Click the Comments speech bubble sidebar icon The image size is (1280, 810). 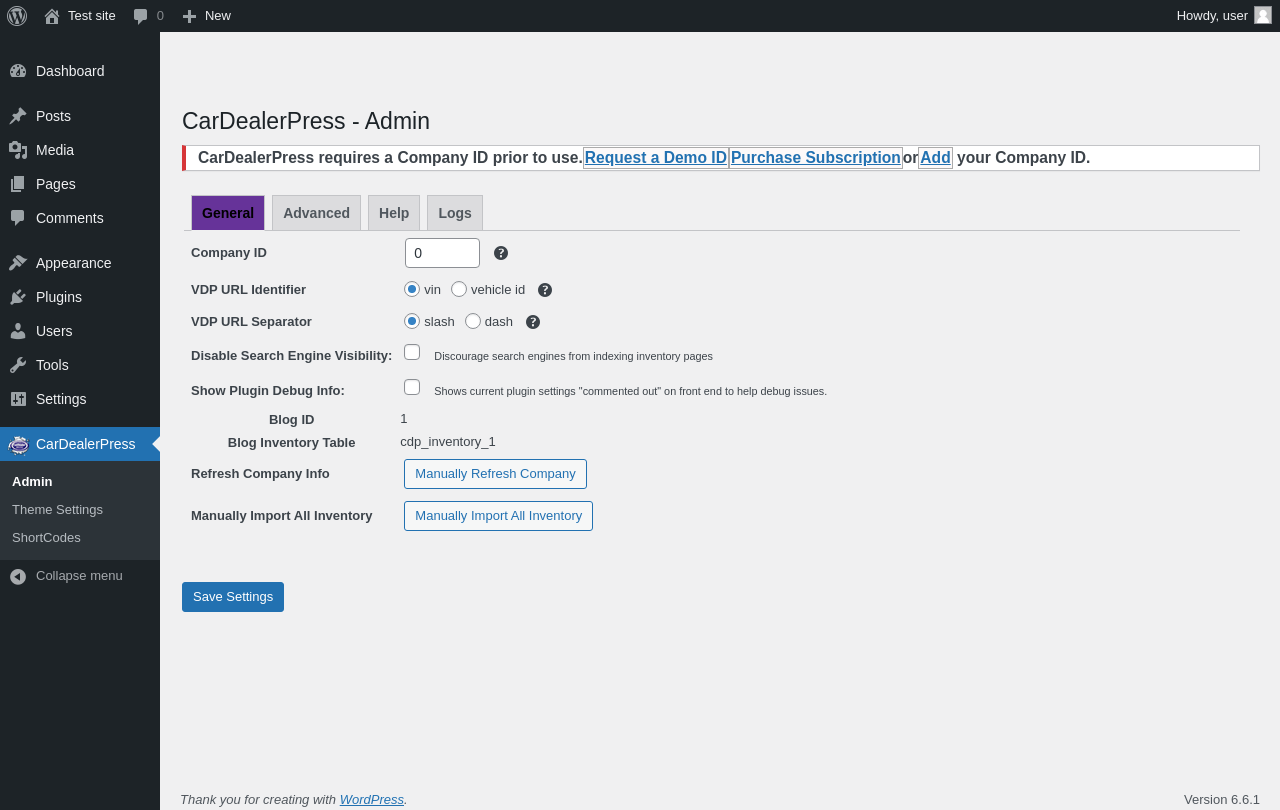pyautogui.click(x=18, y=218)
